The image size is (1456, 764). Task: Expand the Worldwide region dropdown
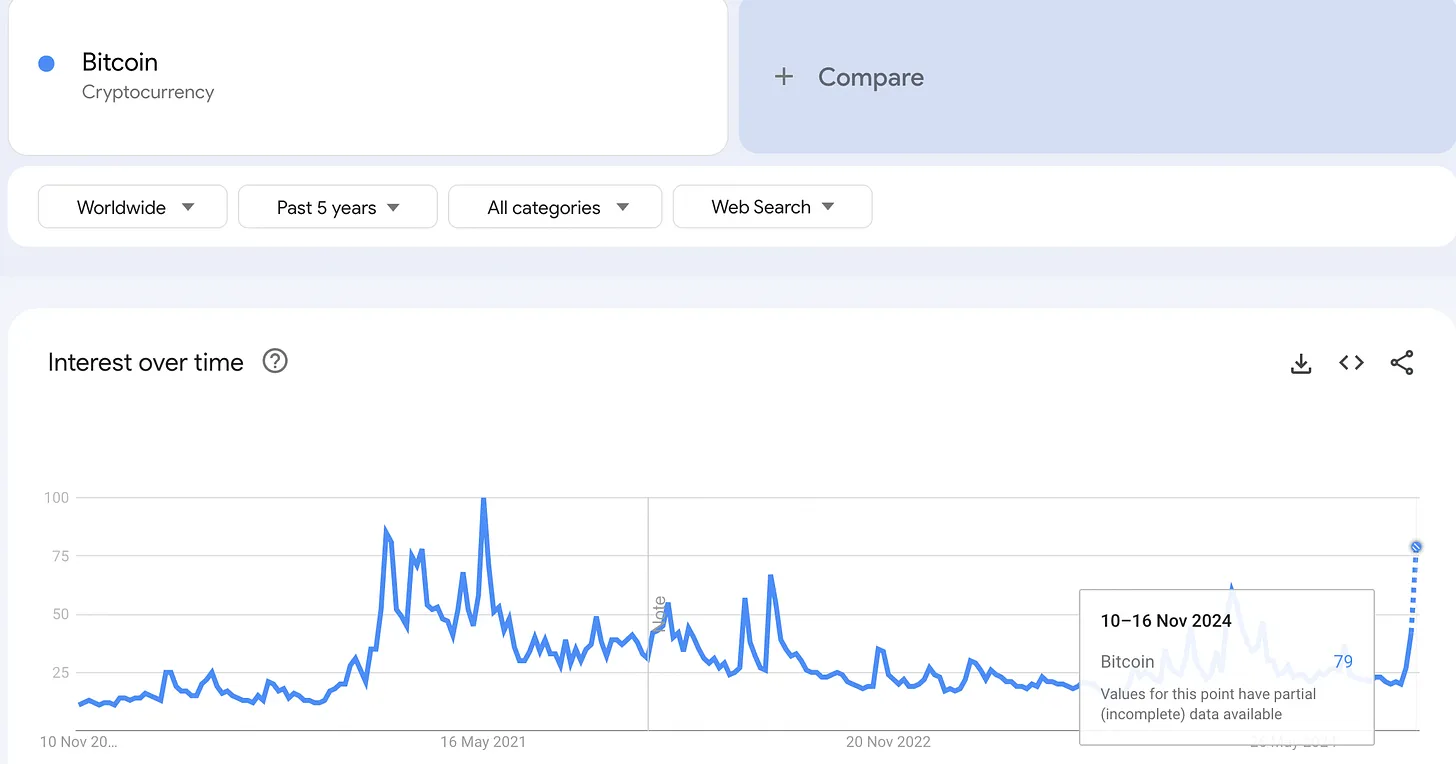point(133,207)
